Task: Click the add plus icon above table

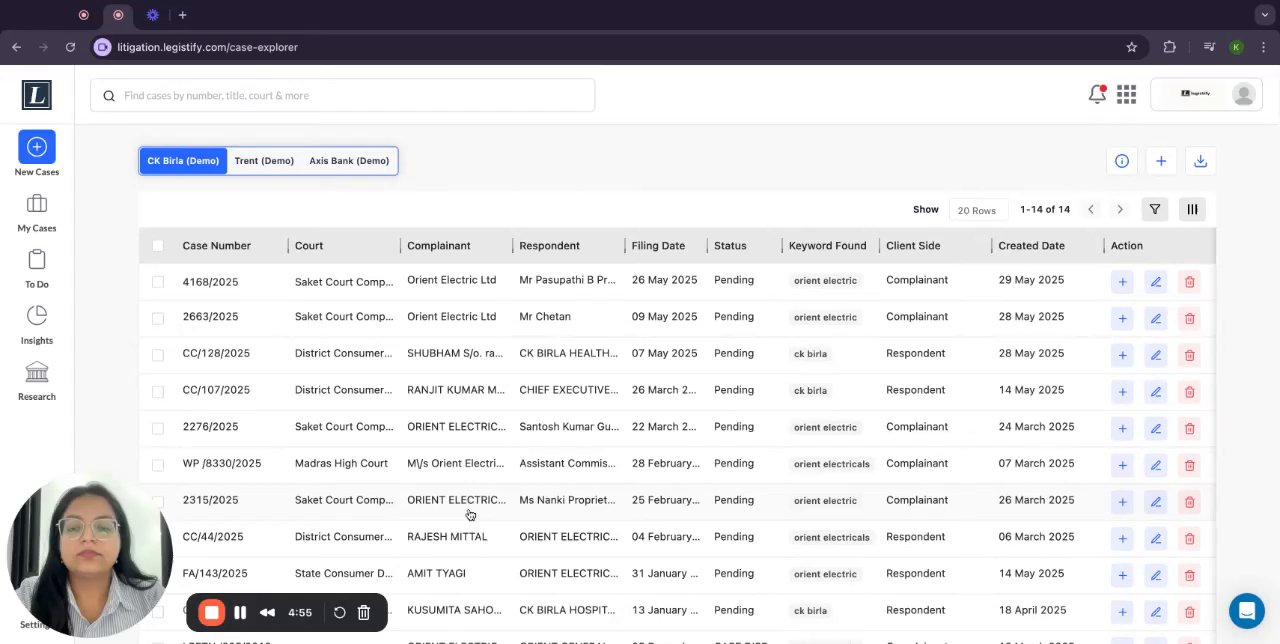Action: 1161,161
